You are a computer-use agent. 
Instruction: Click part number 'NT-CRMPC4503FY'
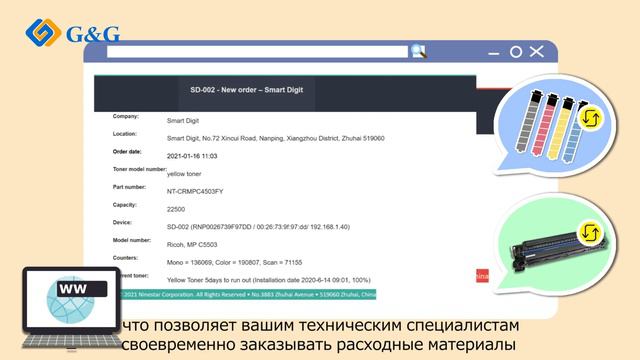click(x=195, y=191)
